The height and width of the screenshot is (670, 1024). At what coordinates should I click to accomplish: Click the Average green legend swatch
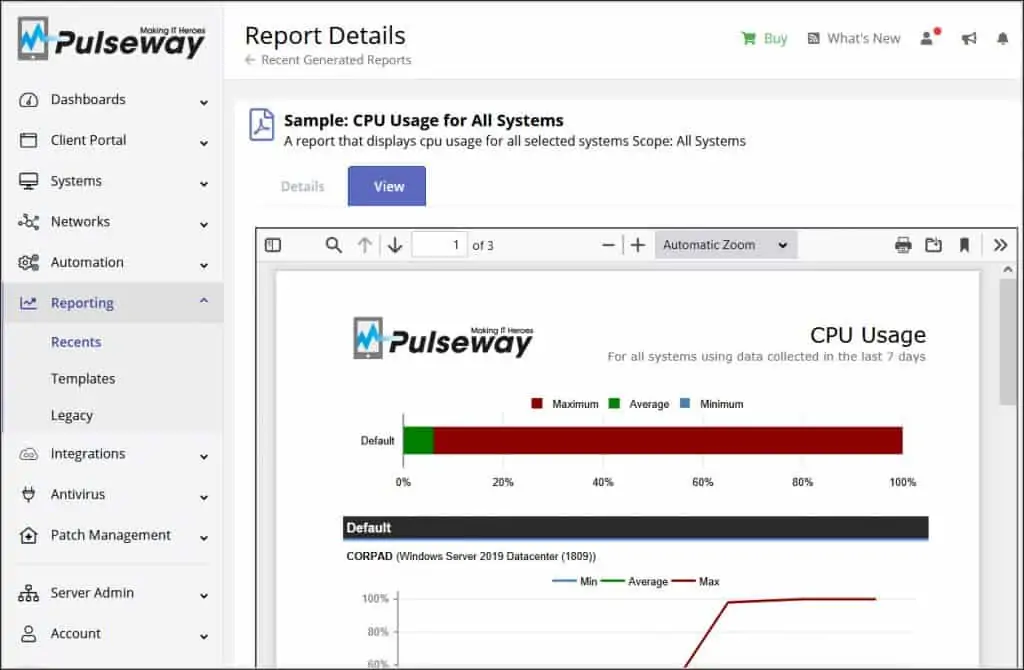tap(614, 404)
